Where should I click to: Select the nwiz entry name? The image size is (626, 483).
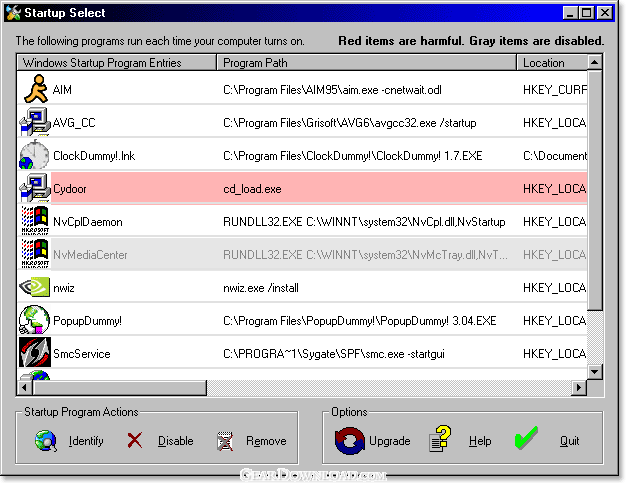coord(64,288)
